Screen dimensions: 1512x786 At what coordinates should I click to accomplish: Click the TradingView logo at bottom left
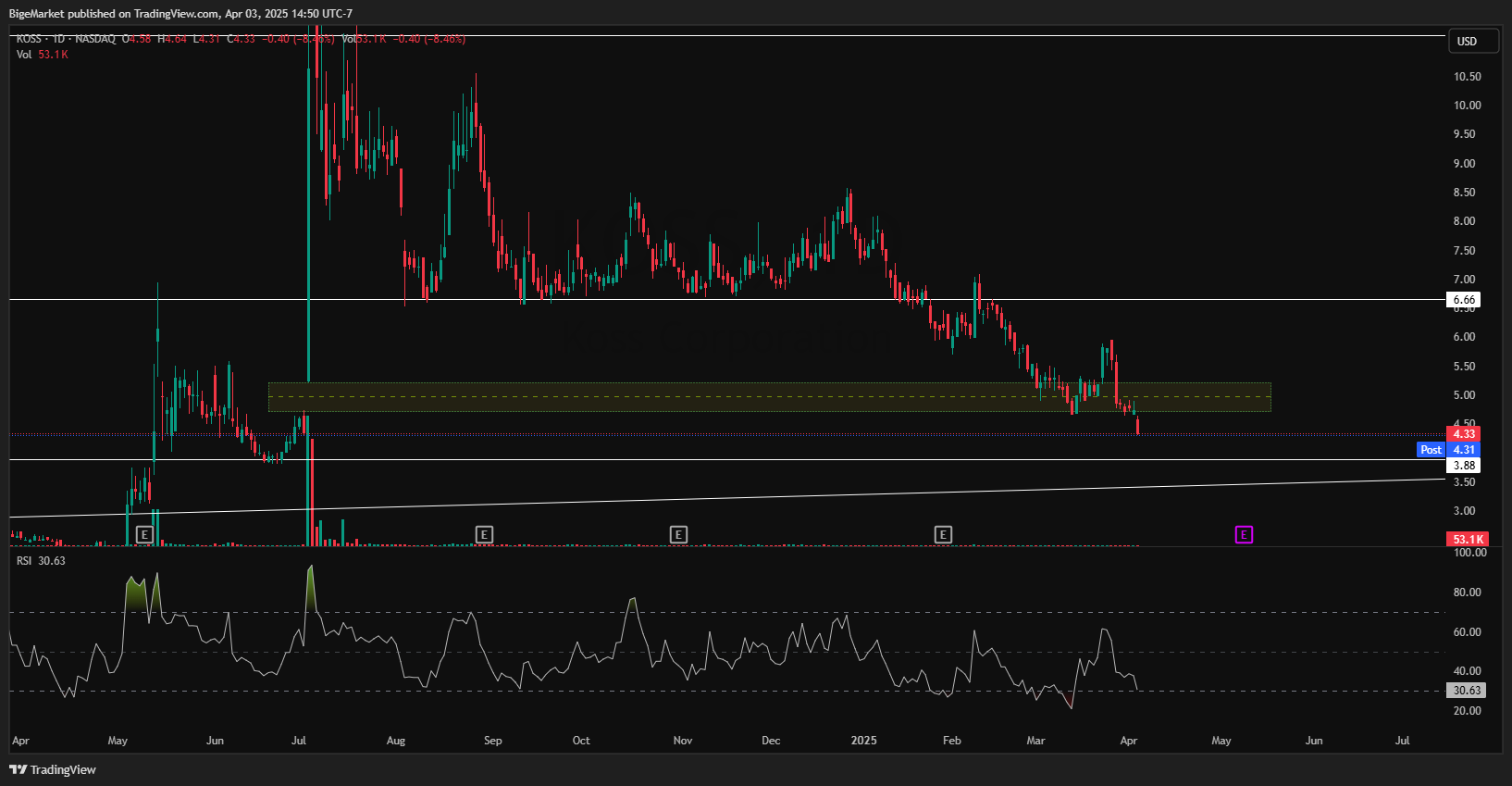click(53, 769)
